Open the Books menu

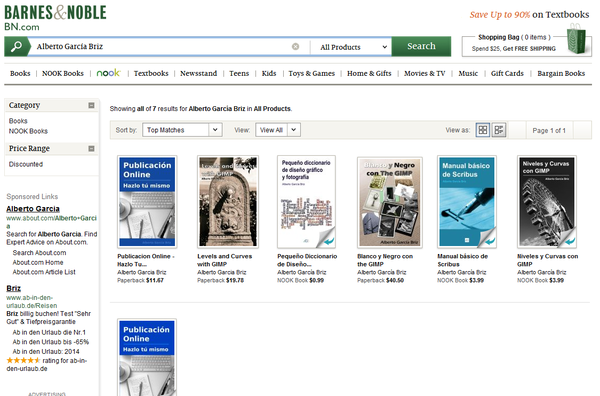point(20,73)
